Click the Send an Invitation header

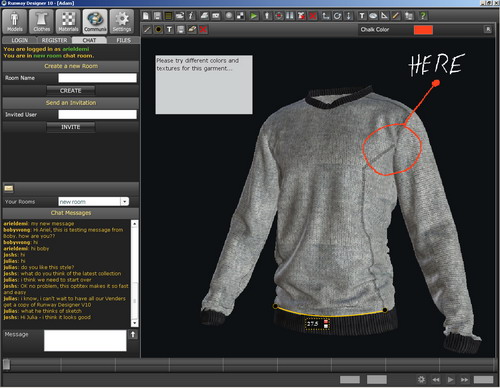pyautogui.click(x=71, y=103)
